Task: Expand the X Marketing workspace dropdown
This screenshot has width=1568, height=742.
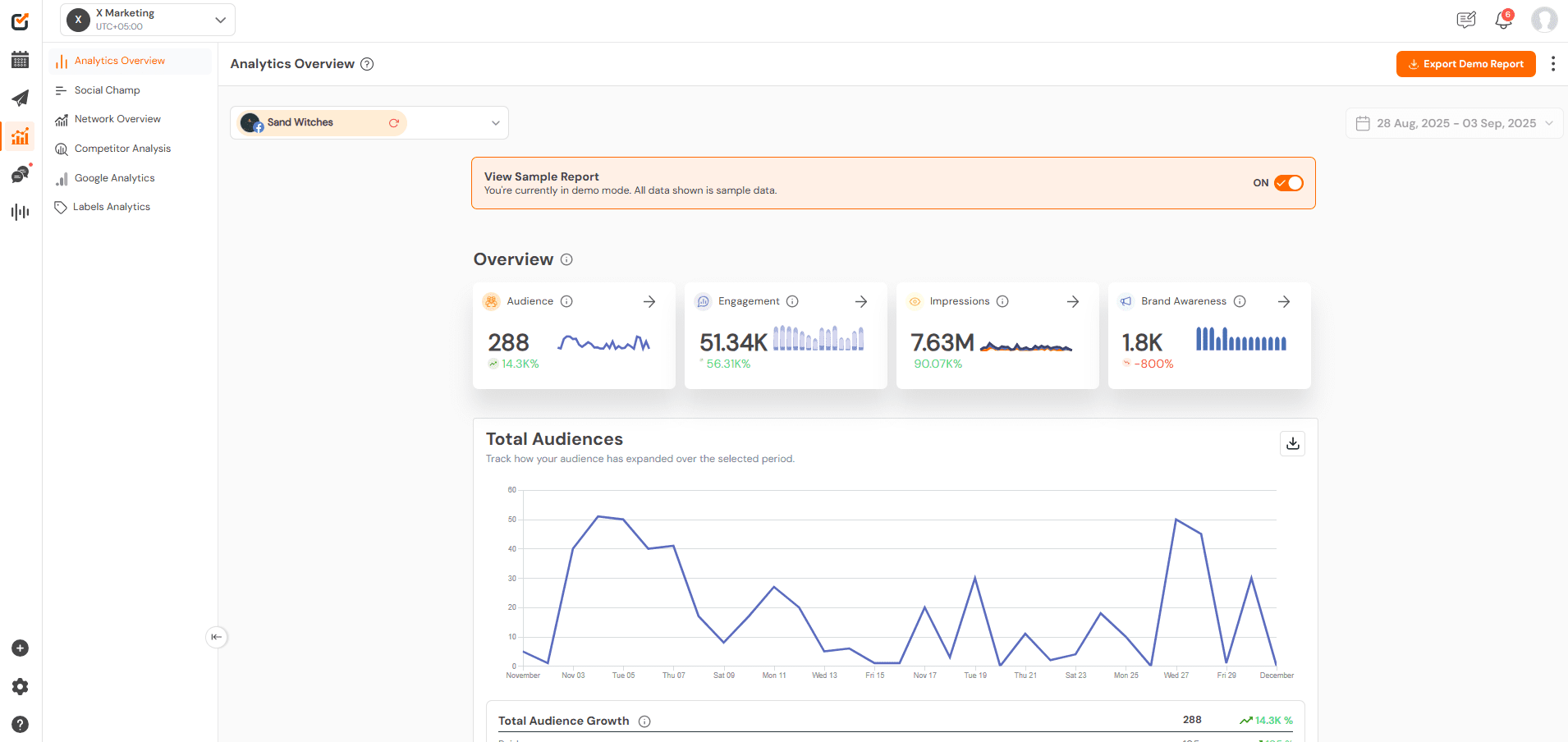Action: pyautogui.click(x=219, y=19)
